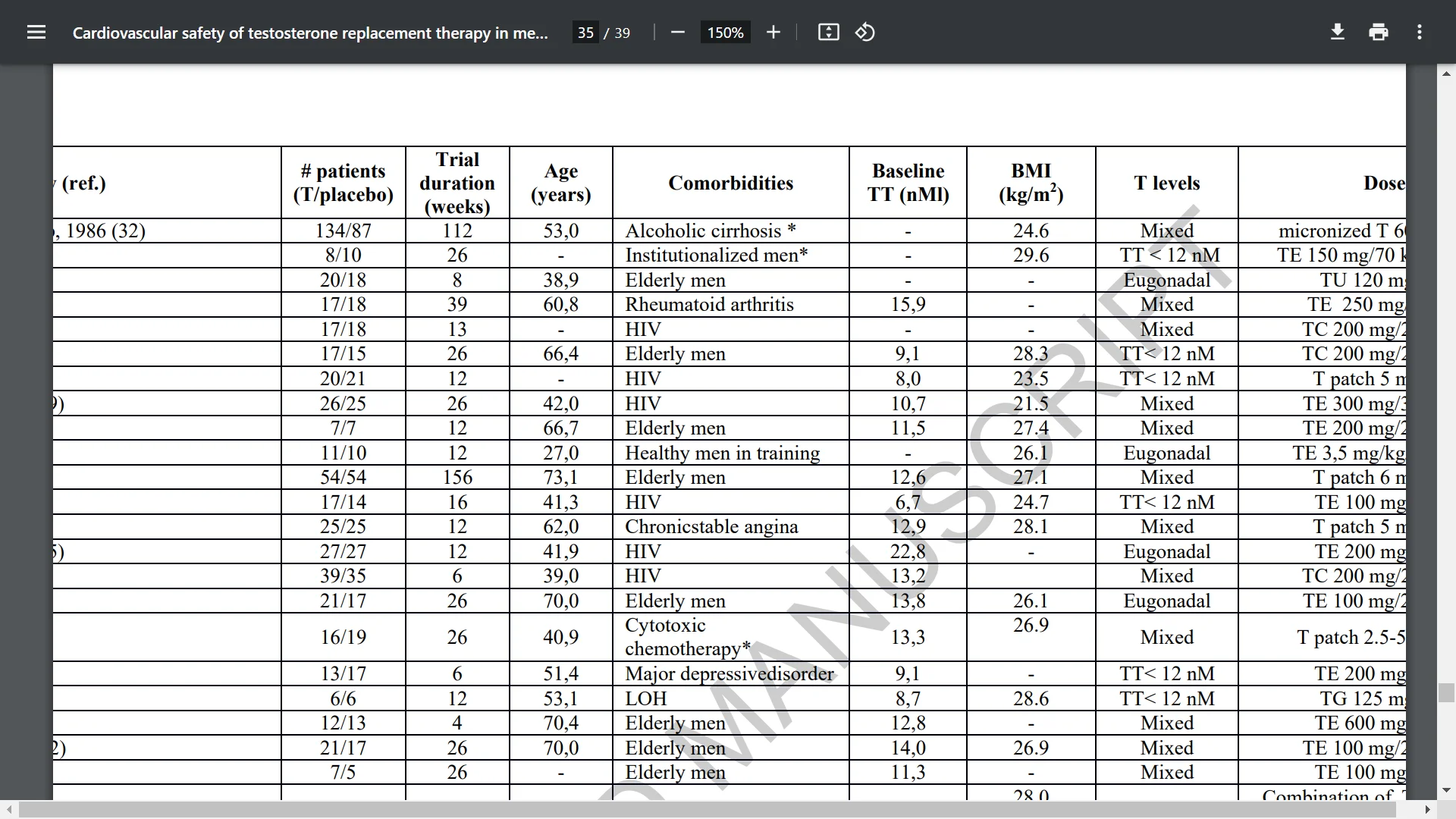Click the '23.5' BMI cell

[1031, 378]
